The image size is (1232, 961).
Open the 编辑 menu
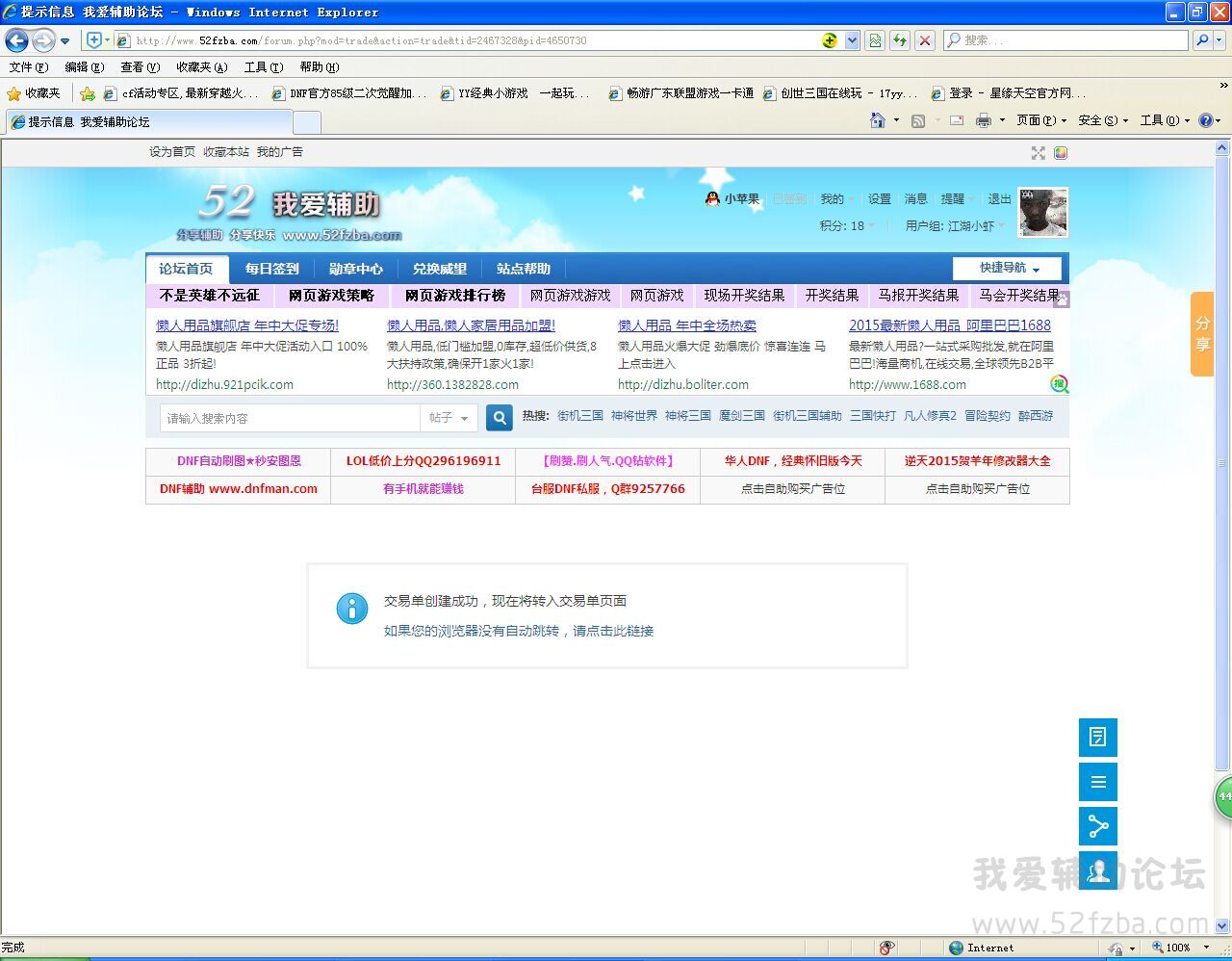pyautogui.click(x=84, y=66)
